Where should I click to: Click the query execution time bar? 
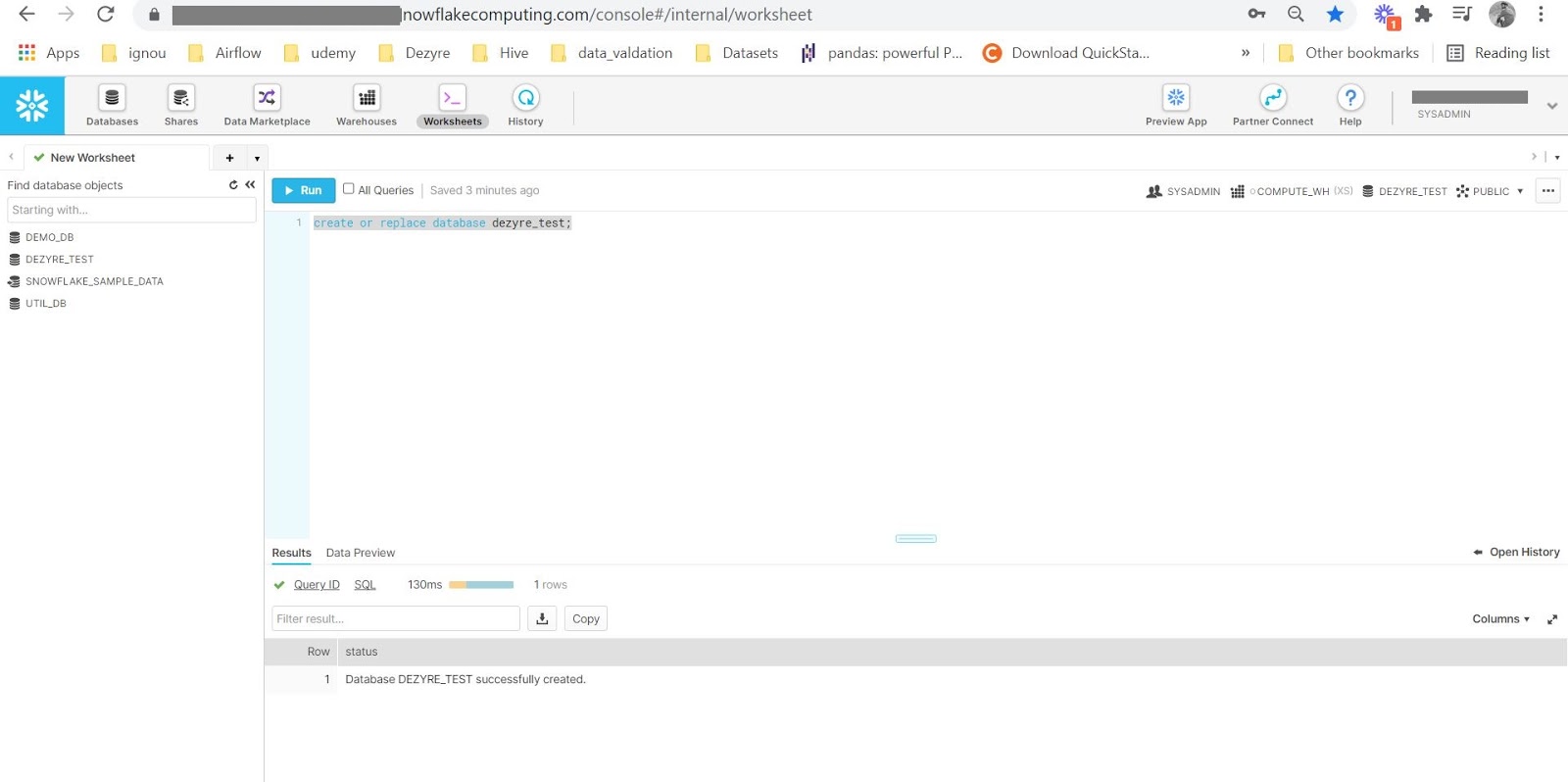(x=481, y=585)
